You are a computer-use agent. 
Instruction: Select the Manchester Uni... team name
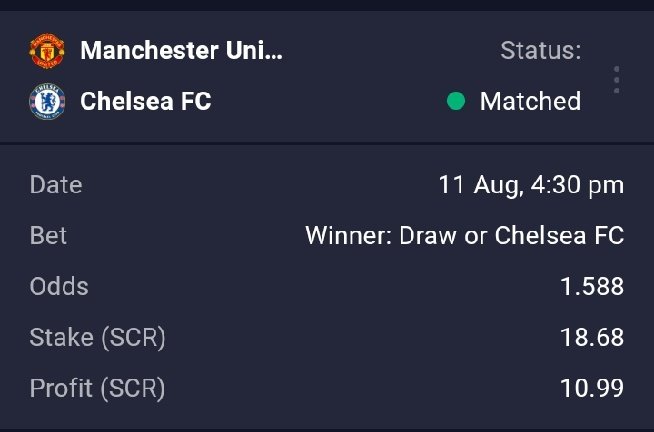tap(181, 50)
